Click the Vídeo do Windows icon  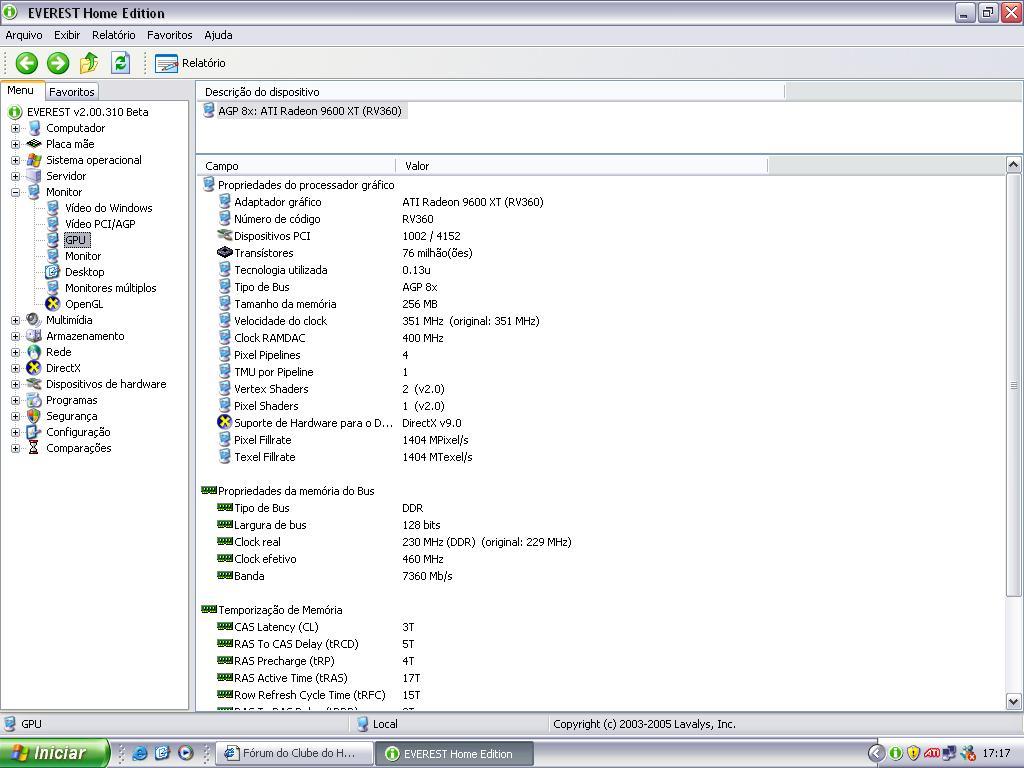(x=53, y=208)
